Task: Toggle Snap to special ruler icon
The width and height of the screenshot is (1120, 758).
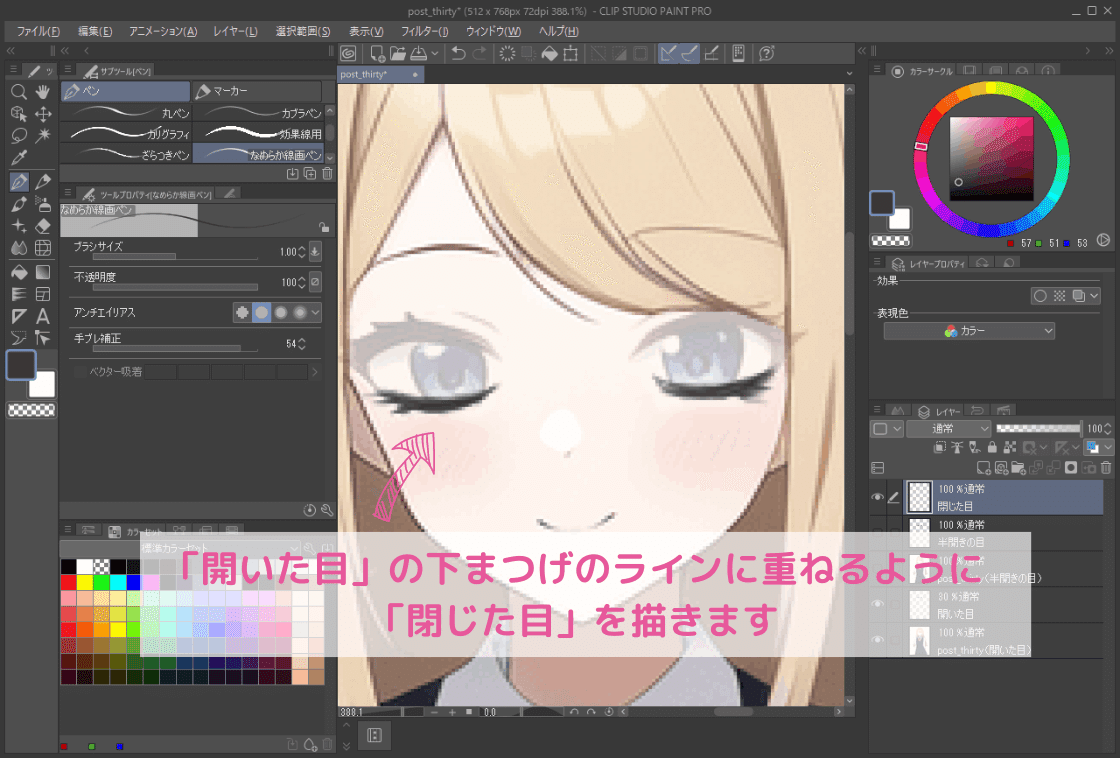Action: tap(690, 54)
